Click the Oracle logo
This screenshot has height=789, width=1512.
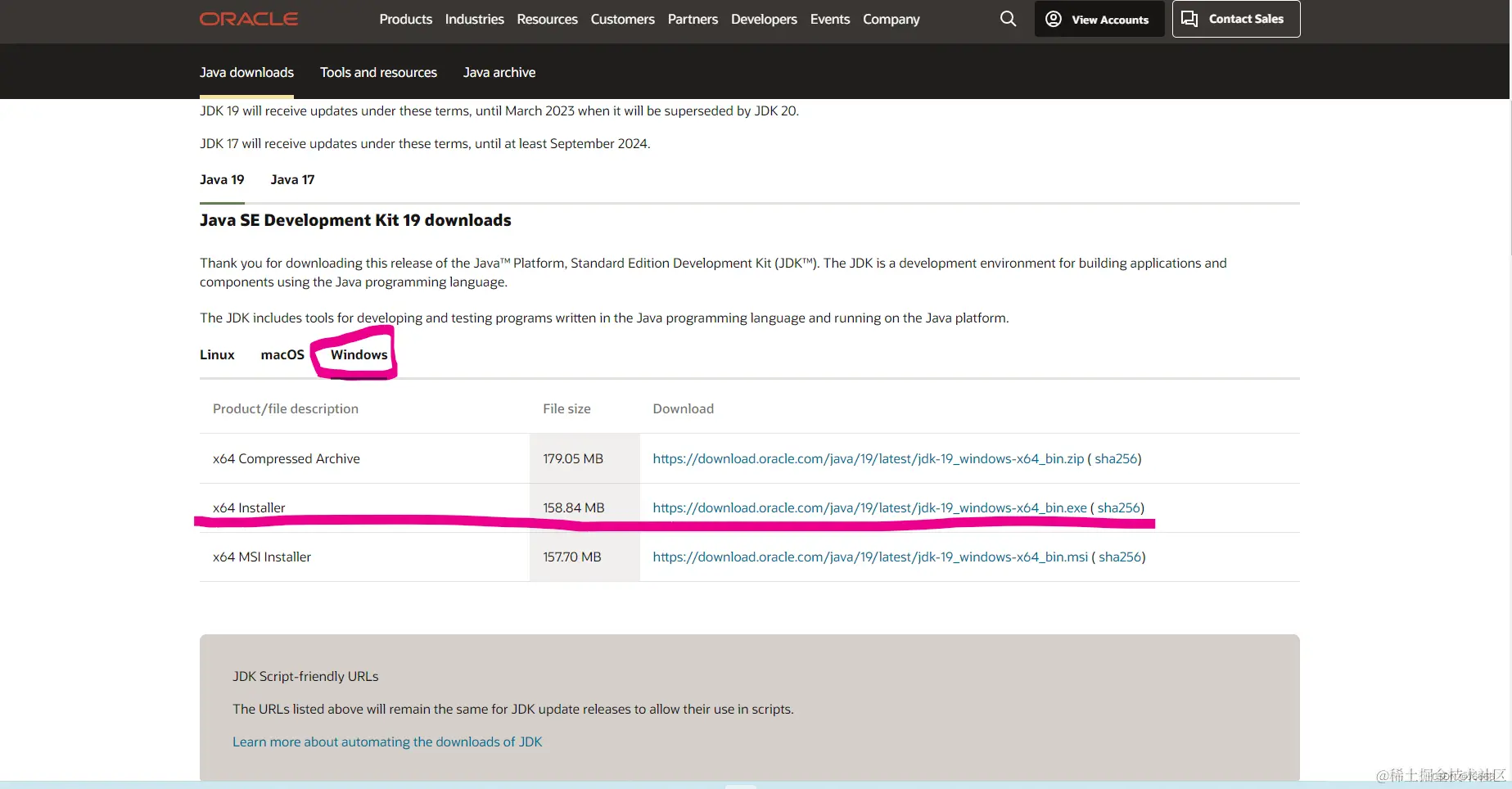[249, 19]
